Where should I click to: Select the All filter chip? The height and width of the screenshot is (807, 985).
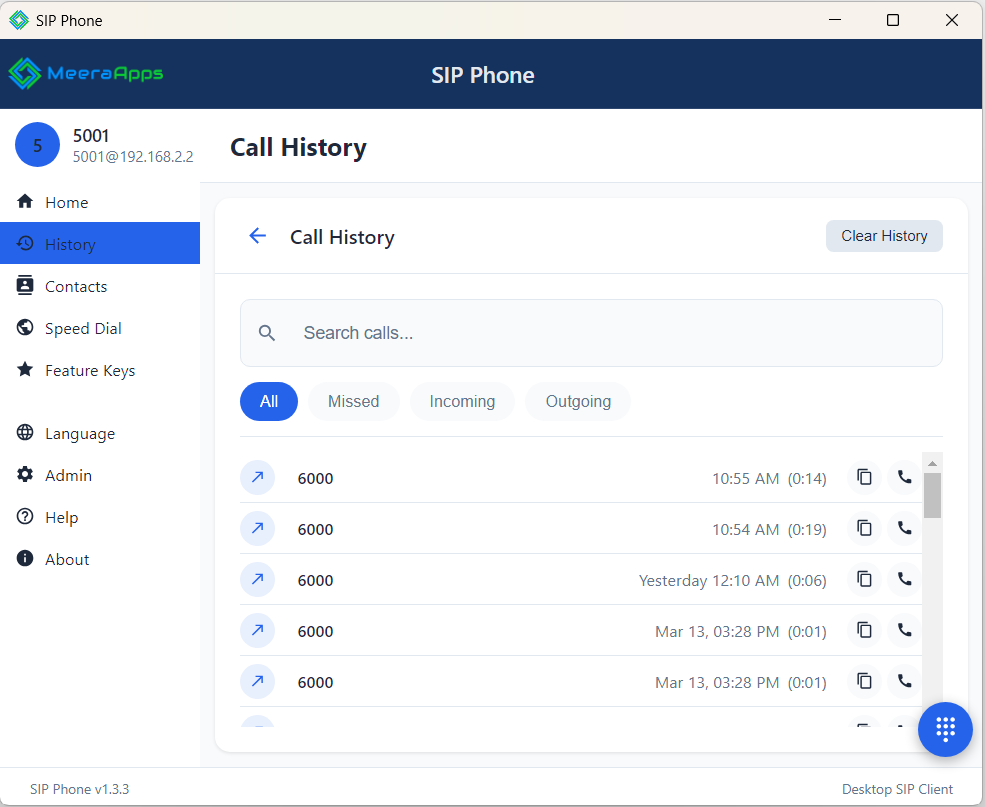(x=269, y=401)
